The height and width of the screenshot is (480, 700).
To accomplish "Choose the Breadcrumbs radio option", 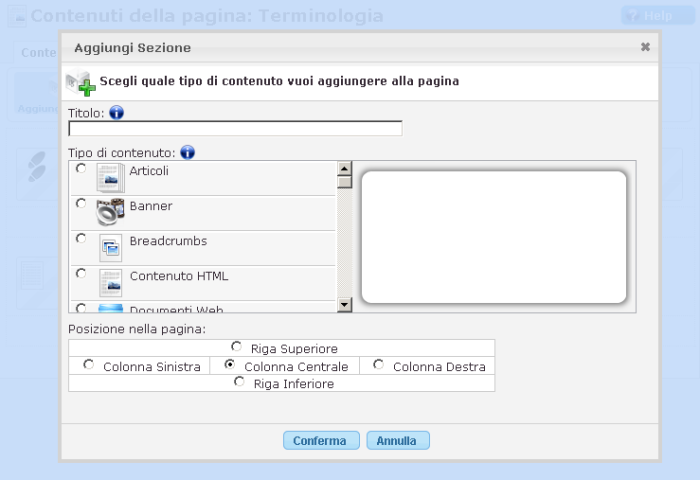I will pyautogui.click(x=81, y=238).
